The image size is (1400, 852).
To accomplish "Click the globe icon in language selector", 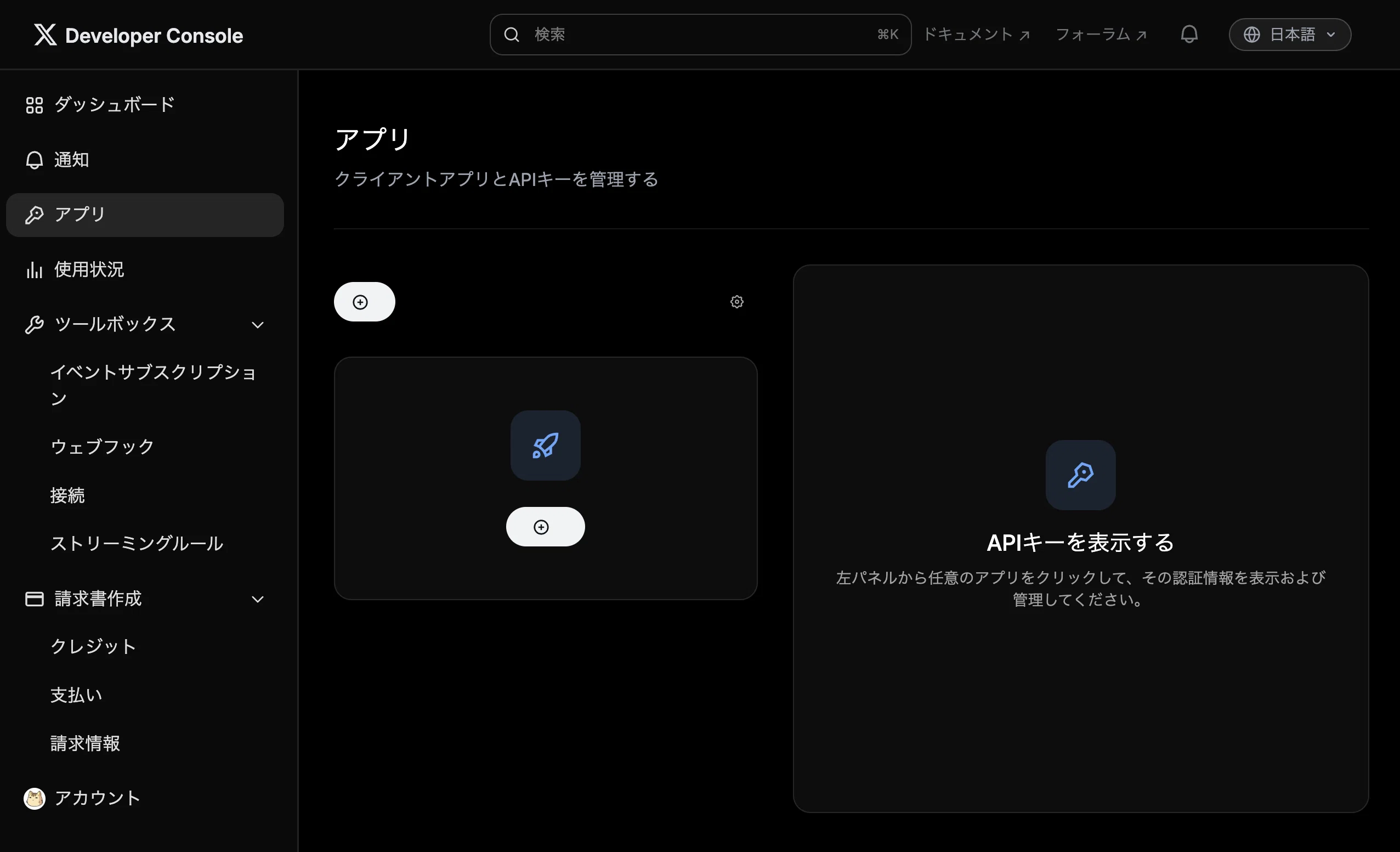I will pyautogui.click(x=1251, y=35).
